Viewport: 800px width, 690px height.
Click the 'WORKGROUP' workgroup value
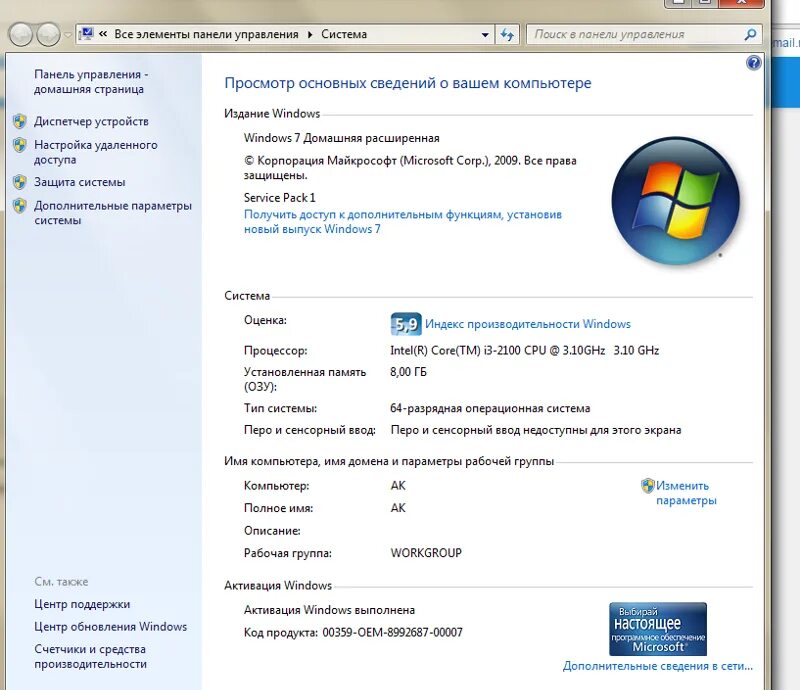point(426,553)
